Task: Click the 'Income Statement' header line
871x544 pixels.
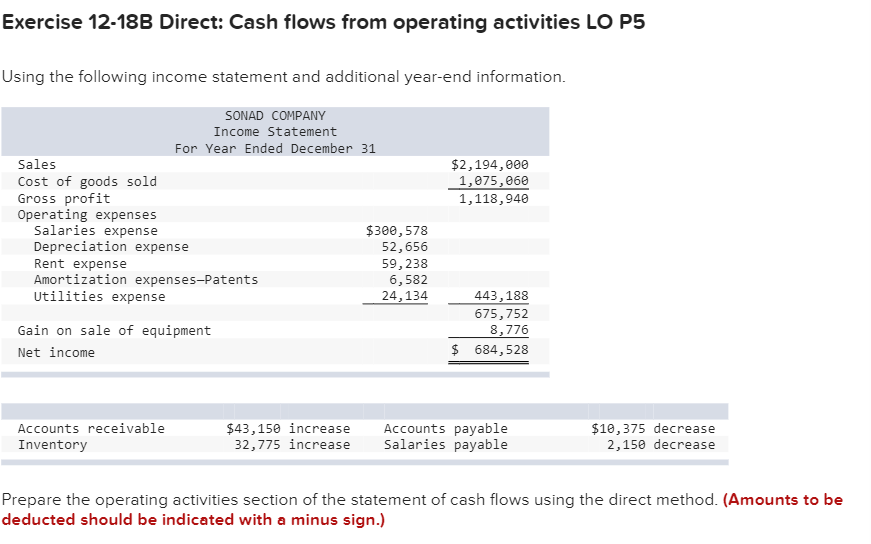Action: (275, 132)
